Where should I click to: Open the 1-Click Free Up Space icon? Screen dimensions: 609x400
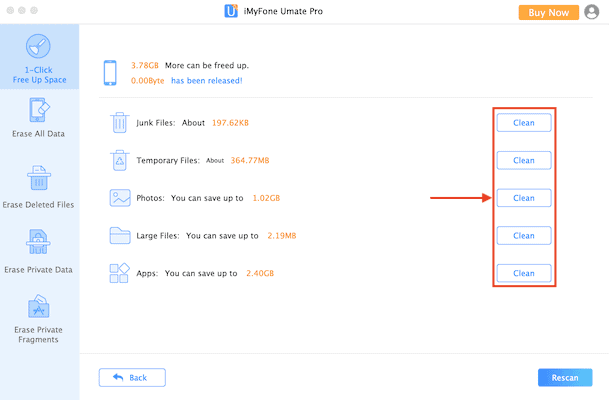(x=38, y=46)
